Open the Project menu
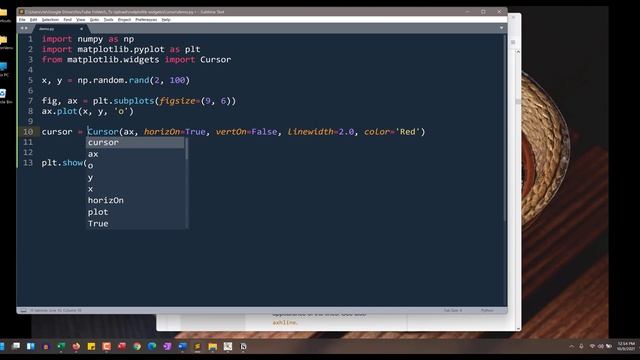 (124, 20)
